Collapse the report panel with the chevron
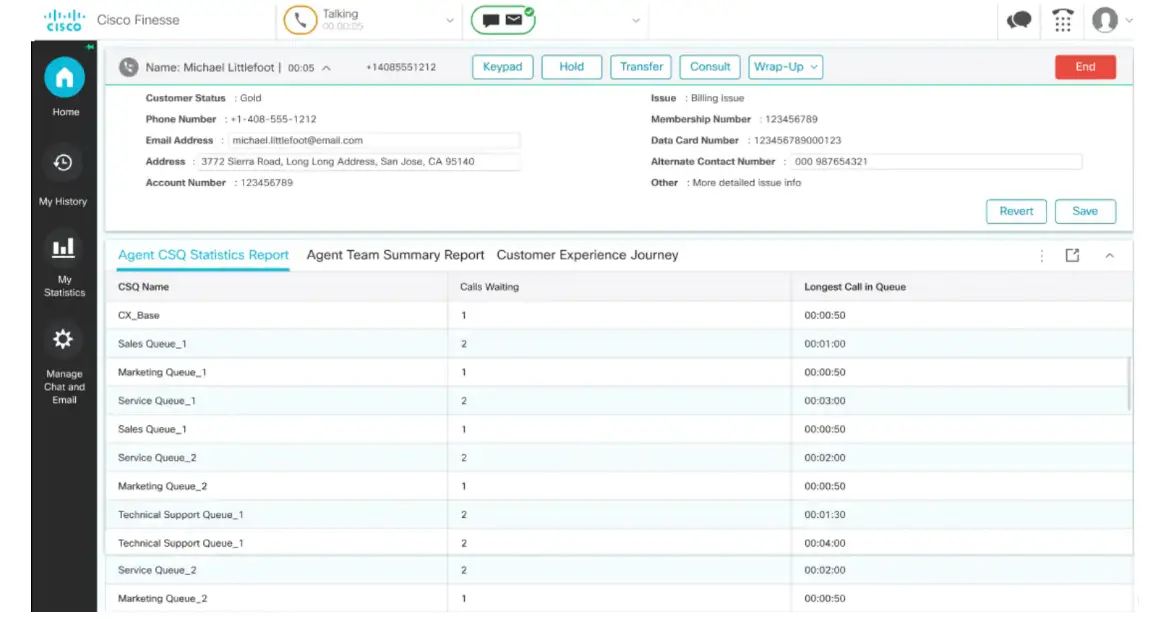The width and height of the screenshot is (1175, 619). pyautogui.click(x=1109, y=255)
